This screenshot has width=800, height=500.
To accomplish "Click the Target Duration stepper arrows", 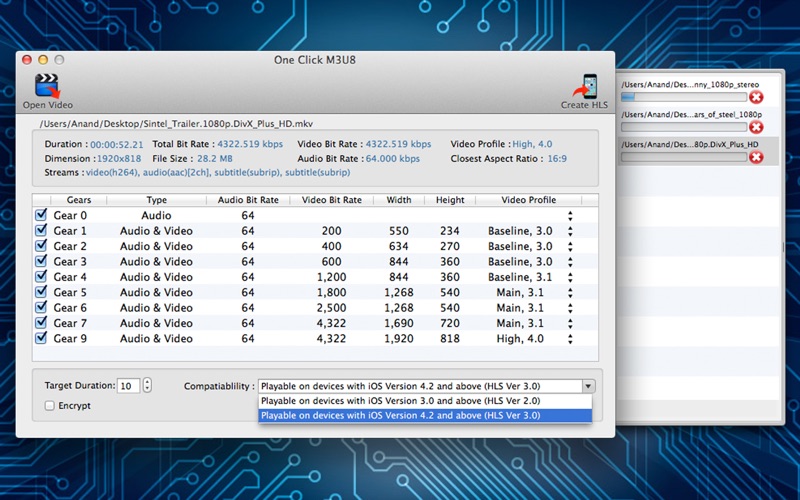I will 147,385.
